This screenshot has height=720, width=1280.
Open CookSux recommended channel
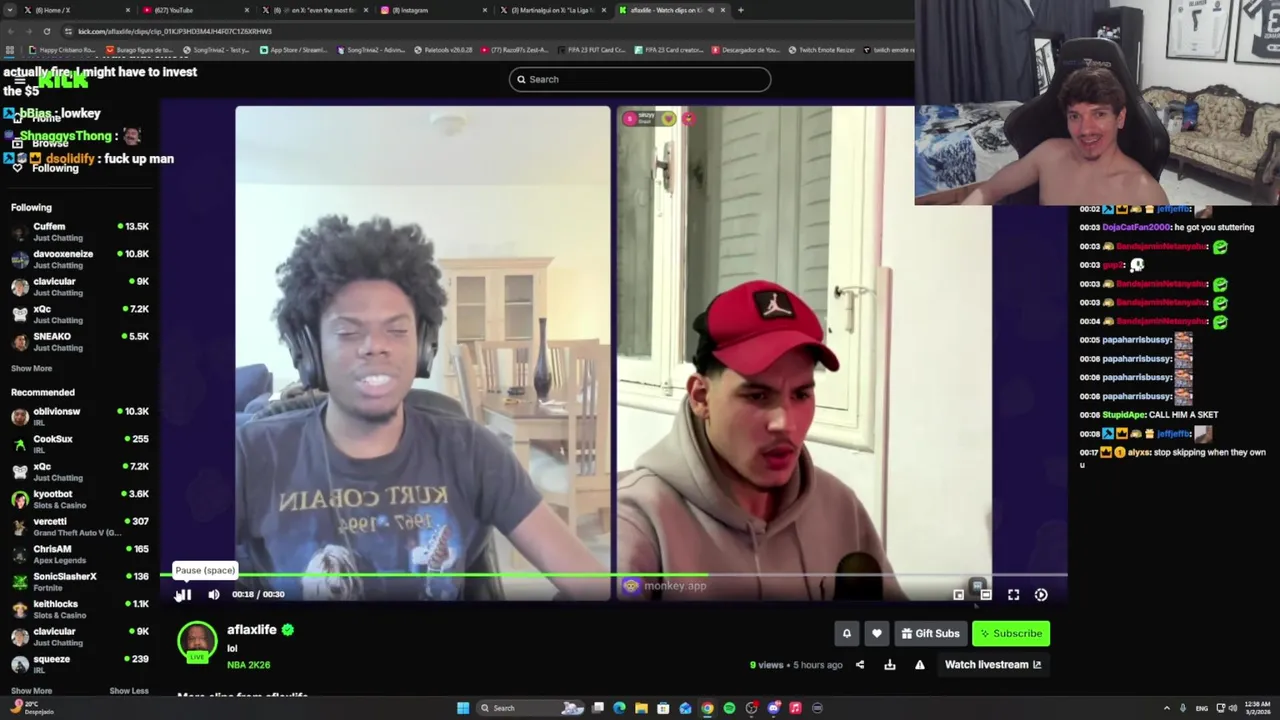(x=82, y=444)
